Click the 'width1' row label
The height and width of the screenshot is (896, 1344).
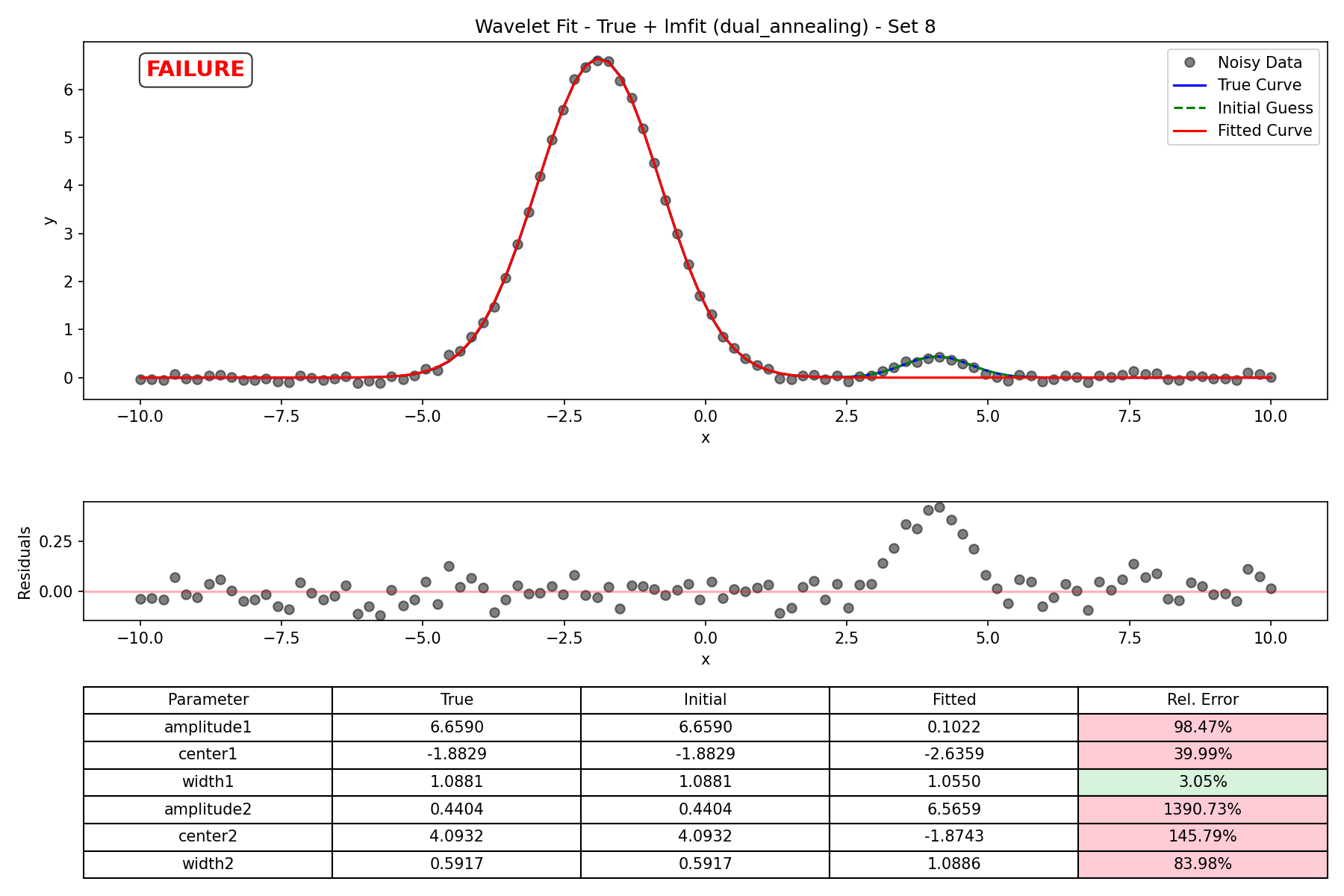tap(208, 783)
